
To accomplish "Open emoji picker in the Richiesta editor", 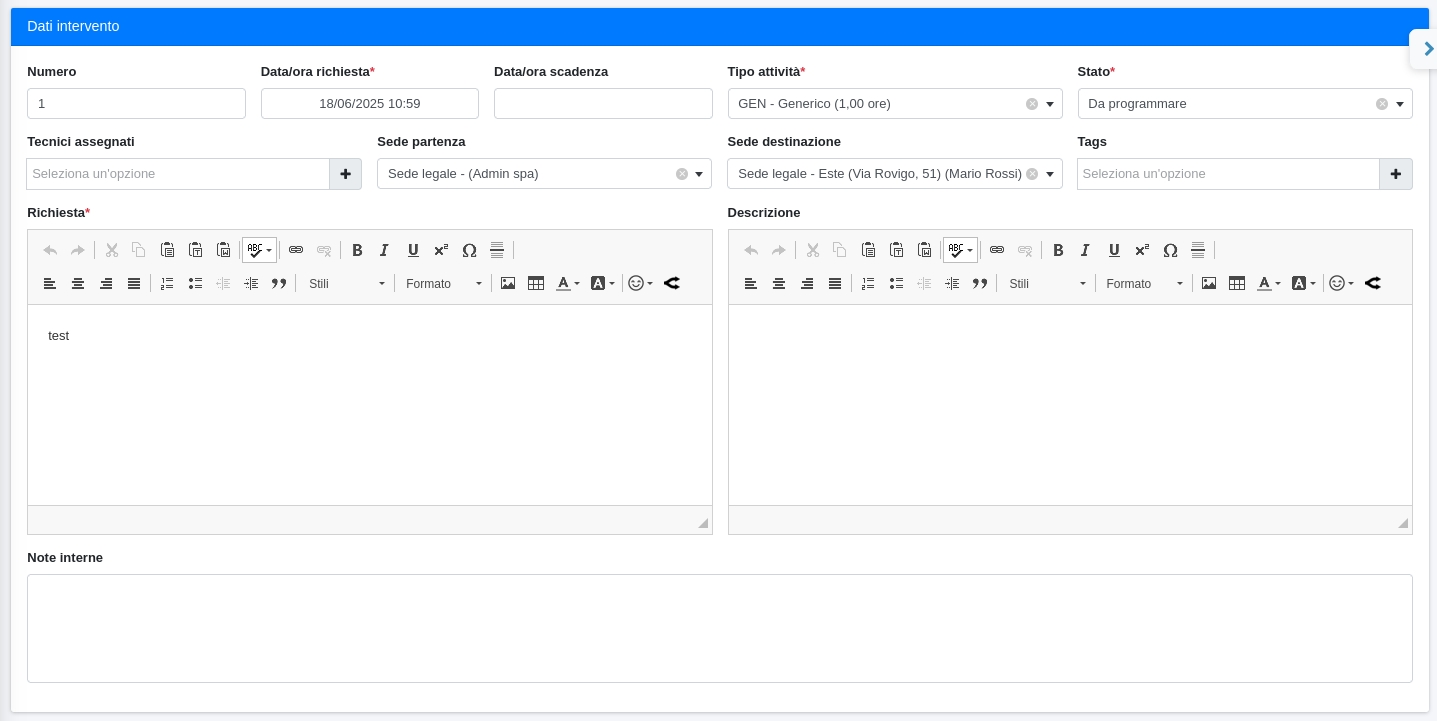I will click(640, 283).
